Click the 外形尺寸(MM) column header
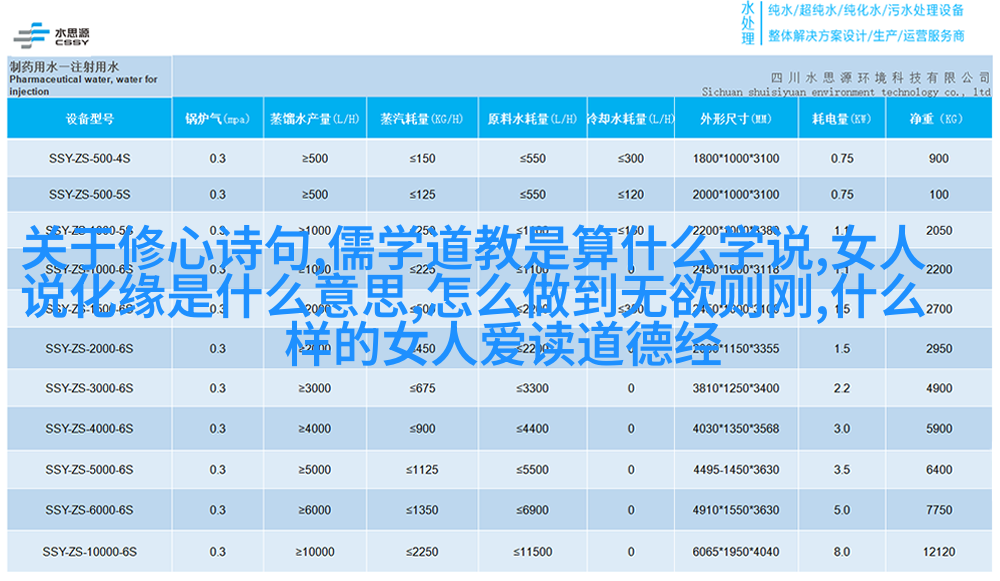The image size is (1000, 581). pyautogui.click(x=735, y=119)
